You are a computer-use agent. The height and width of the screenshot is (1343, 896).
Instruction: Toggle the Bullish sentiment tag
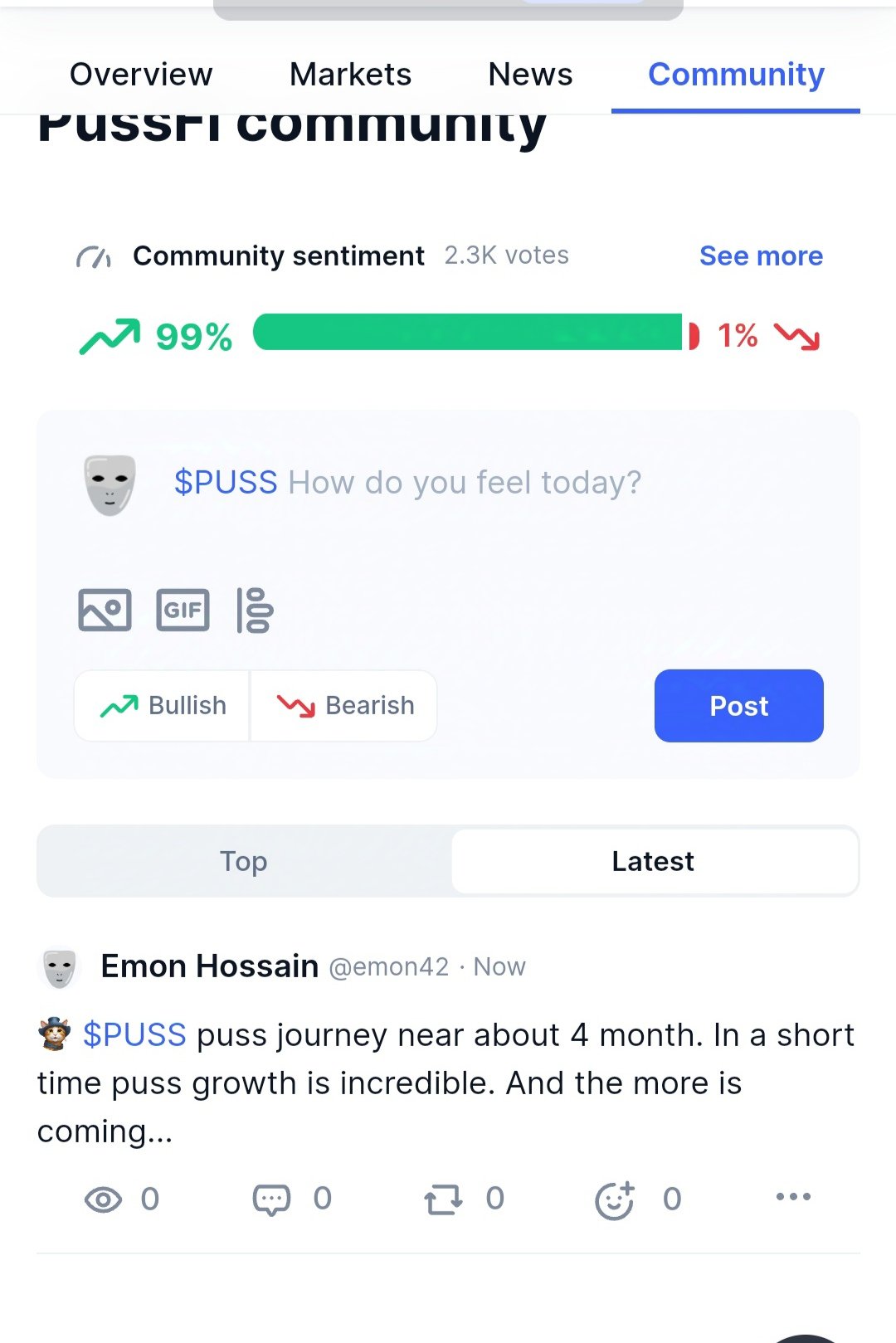(163, 706)
